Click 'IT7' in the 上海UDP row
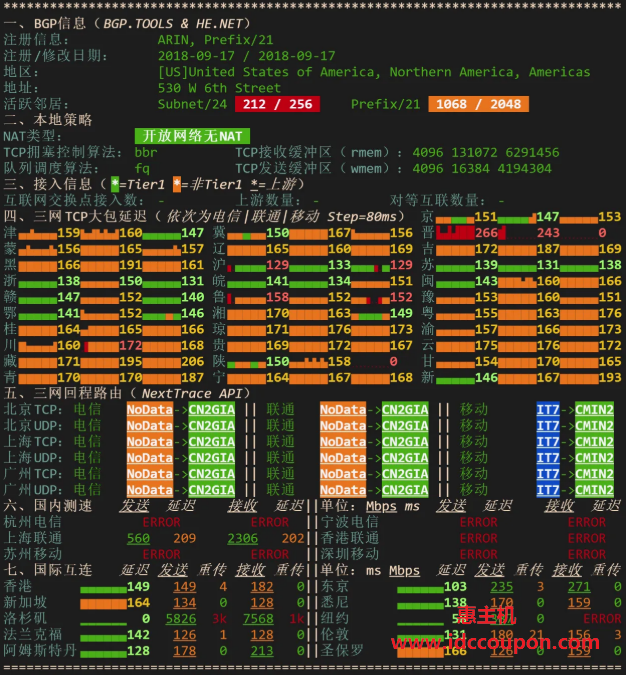Image resolution: width=626 pixels, height=675 pixels. coord(548,458)
